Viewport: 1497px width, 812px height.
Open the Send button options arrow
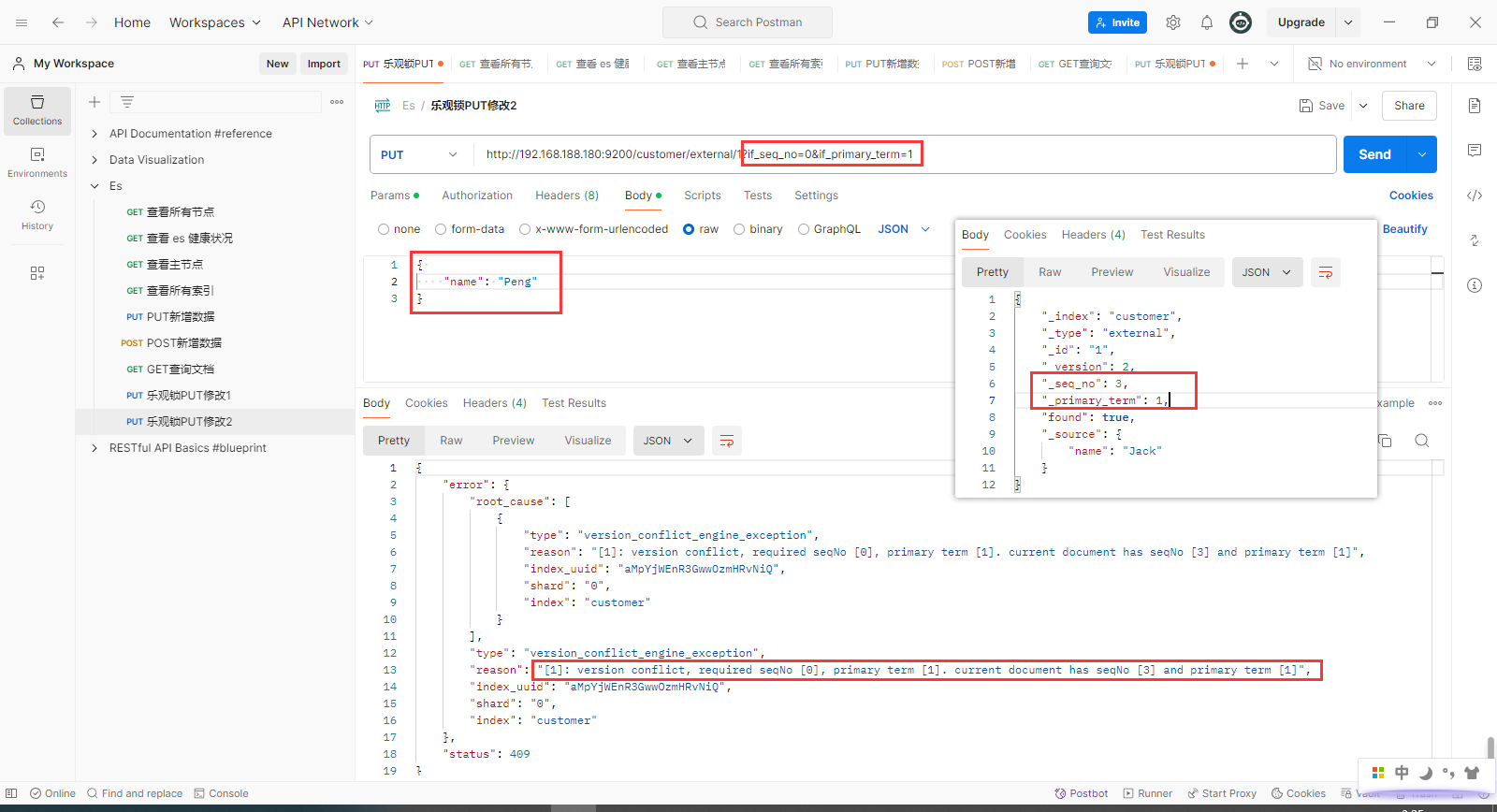click(1422, 154)
